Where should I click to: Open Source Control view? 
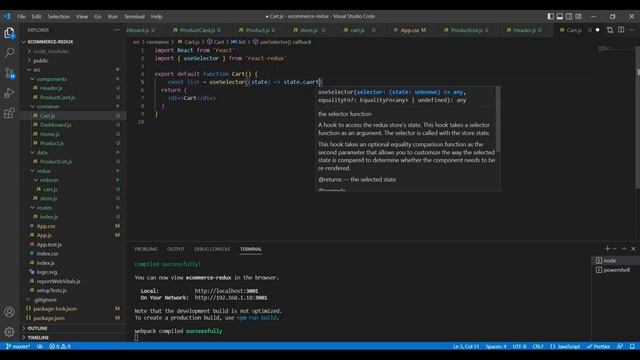click(9, 73)
